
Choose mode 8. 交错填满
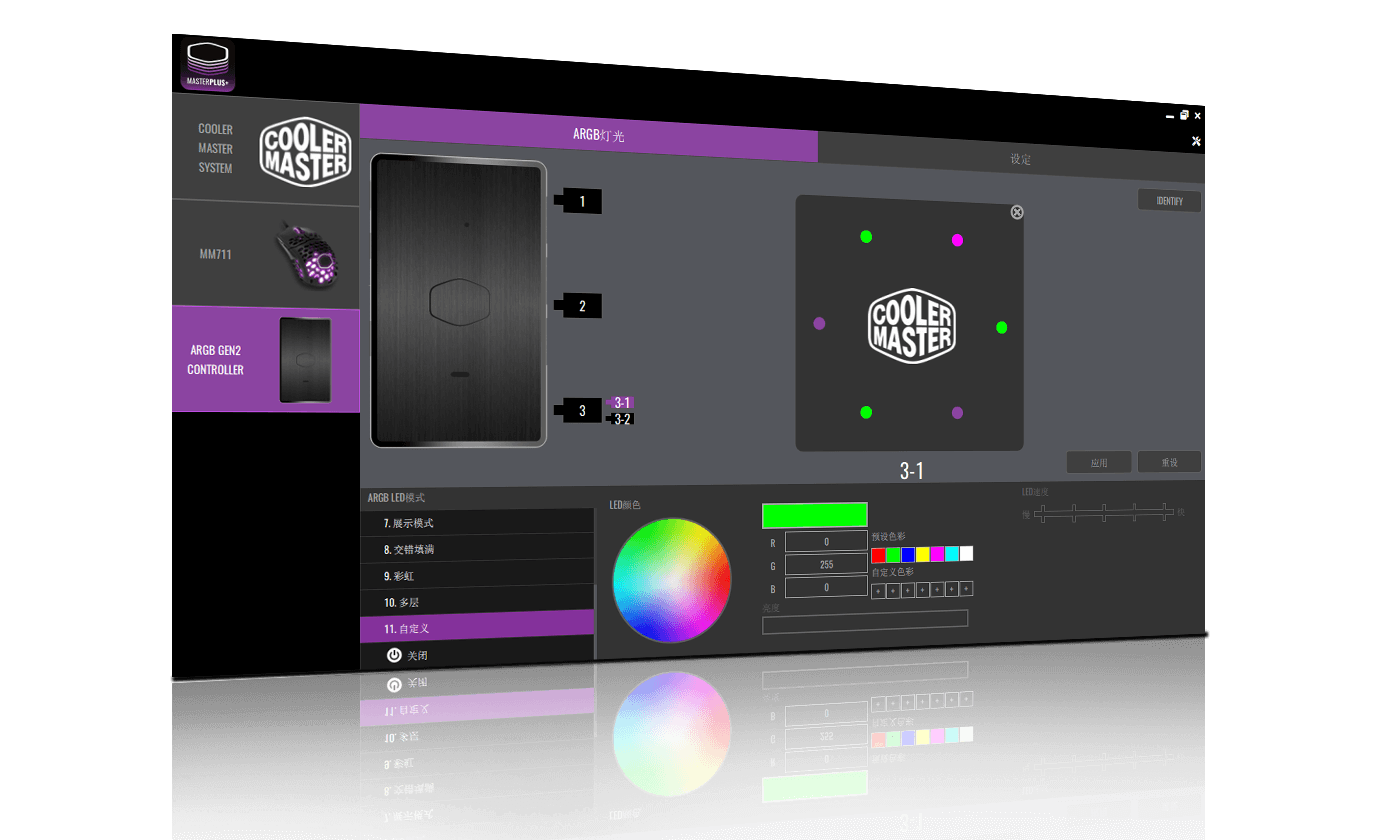tap(477, 549)
